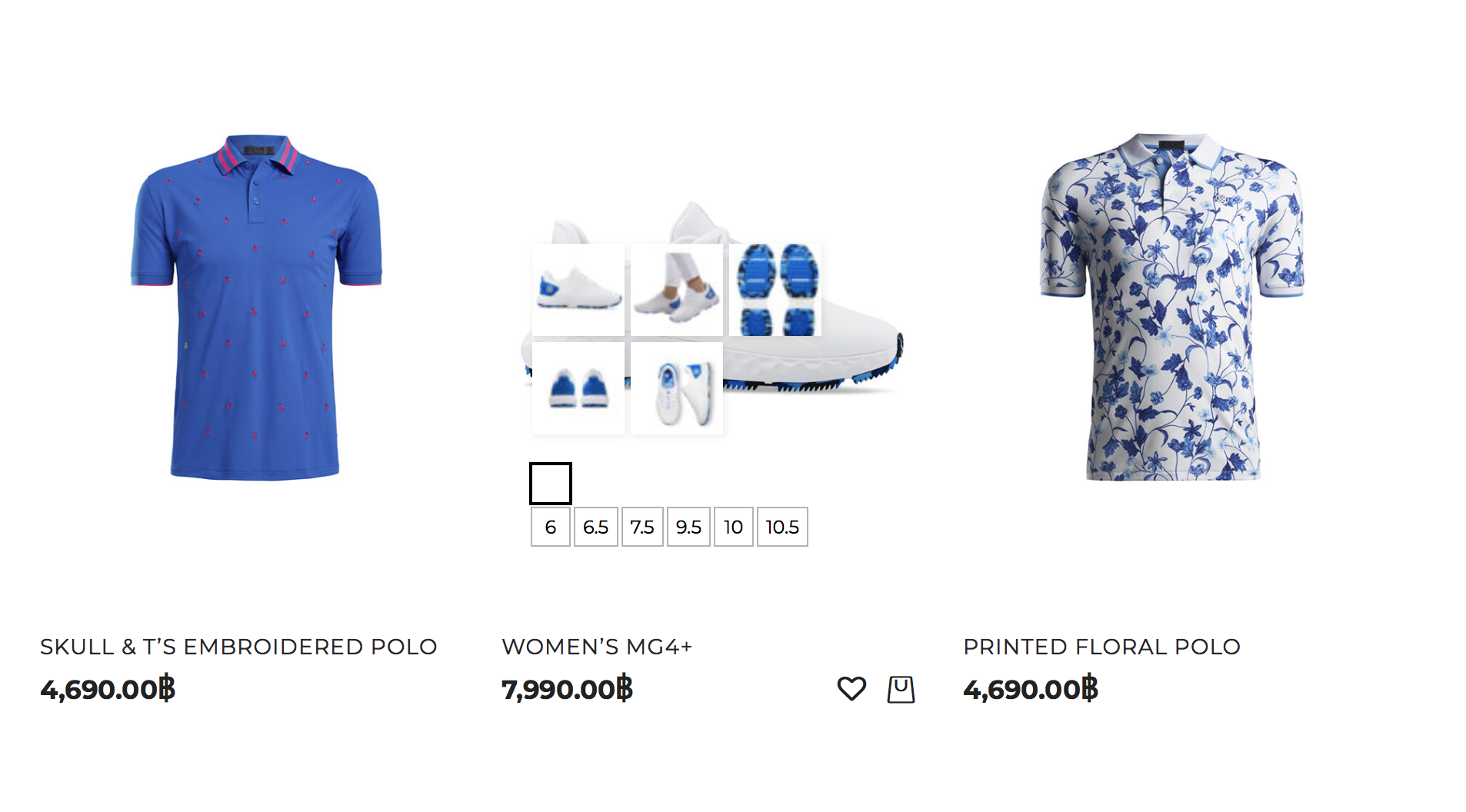This screenshot has width=1466, height=812.
Task: View blue shoe soles thumbnail
Action: pyautogui.click(x=775, y=290)
